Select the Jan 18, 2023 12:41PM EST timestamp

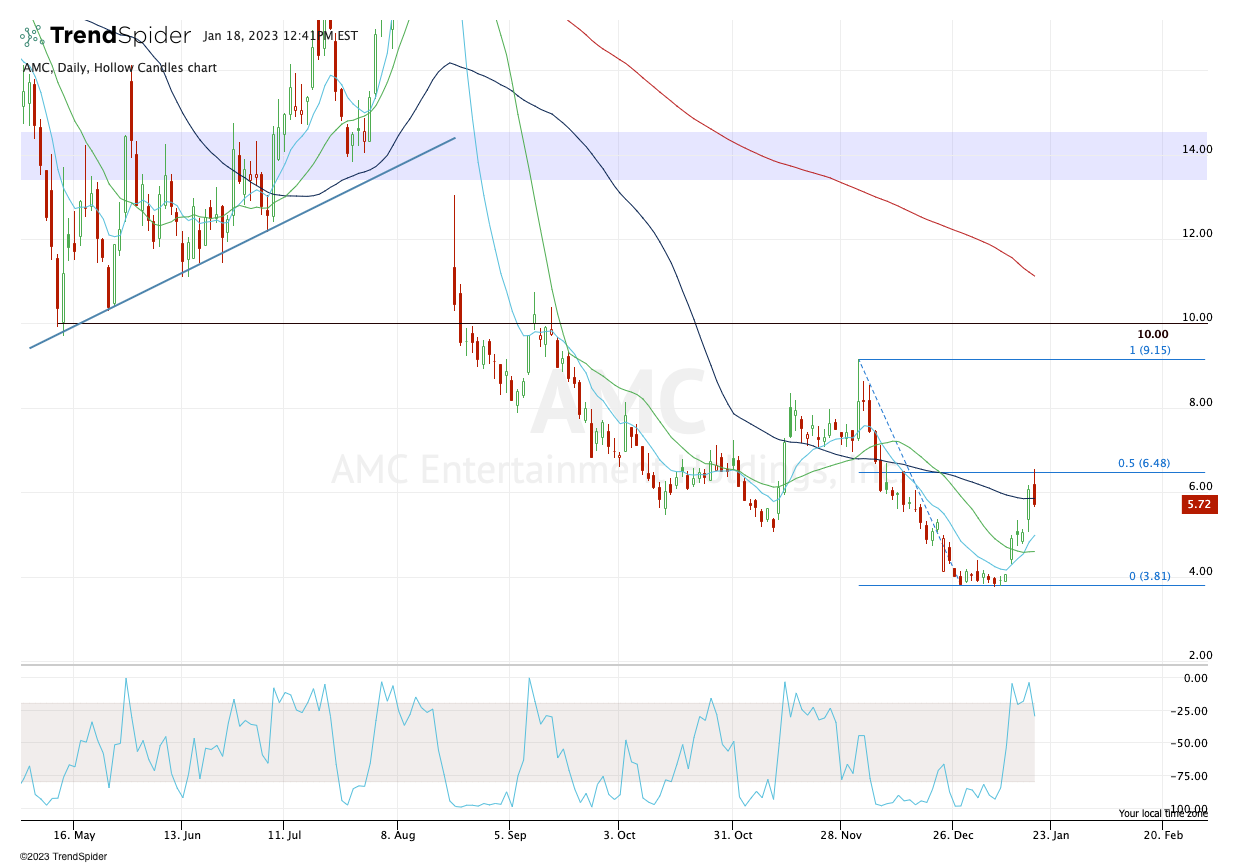pos(280,36)
